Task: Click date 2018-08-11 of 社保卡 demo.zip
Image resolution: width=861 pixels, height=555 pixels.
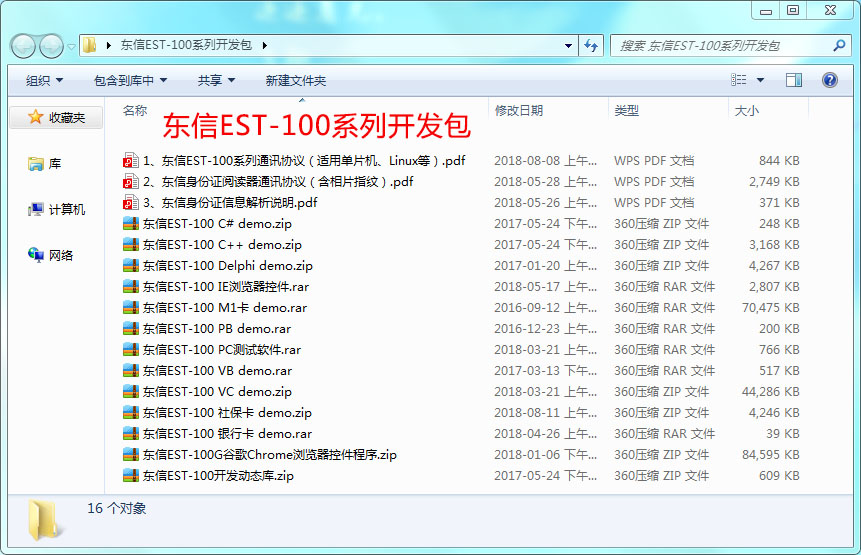Action: pyautogui.click(x=545, y=412)
